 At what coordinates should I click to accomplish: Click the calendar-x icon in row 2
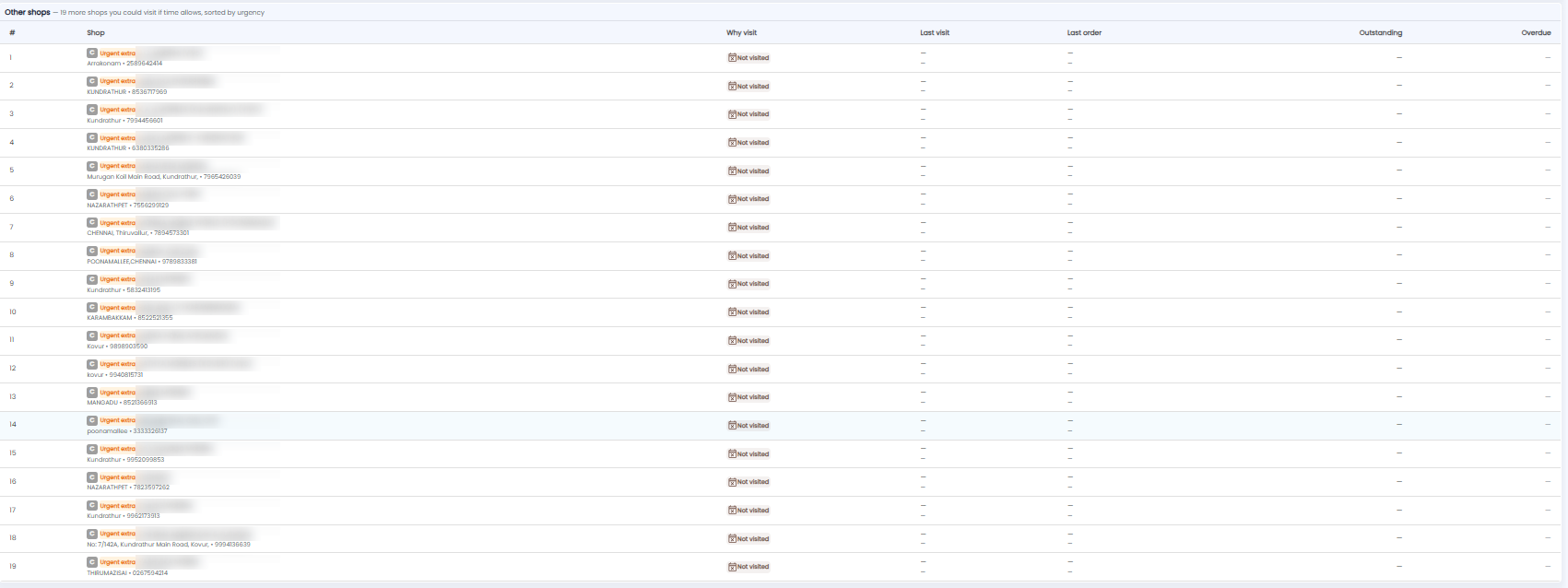732,87
